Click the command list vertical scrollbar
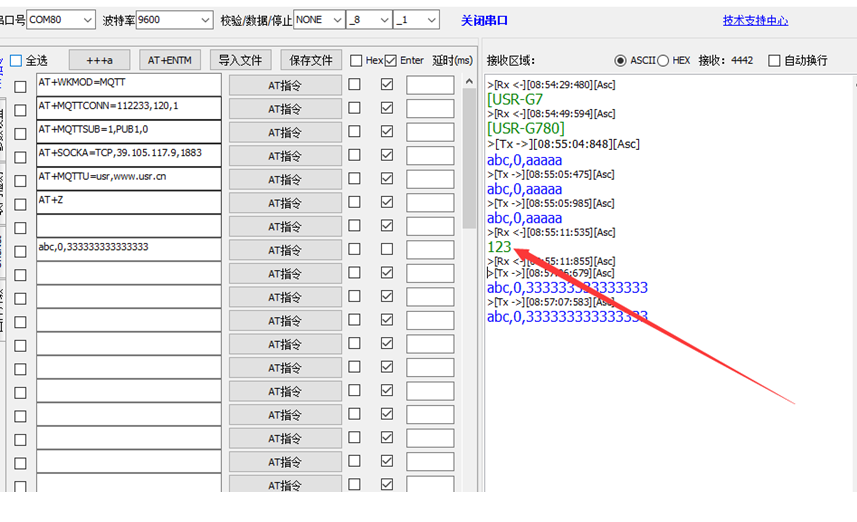 pyautogui.click(x=469, y=150)
